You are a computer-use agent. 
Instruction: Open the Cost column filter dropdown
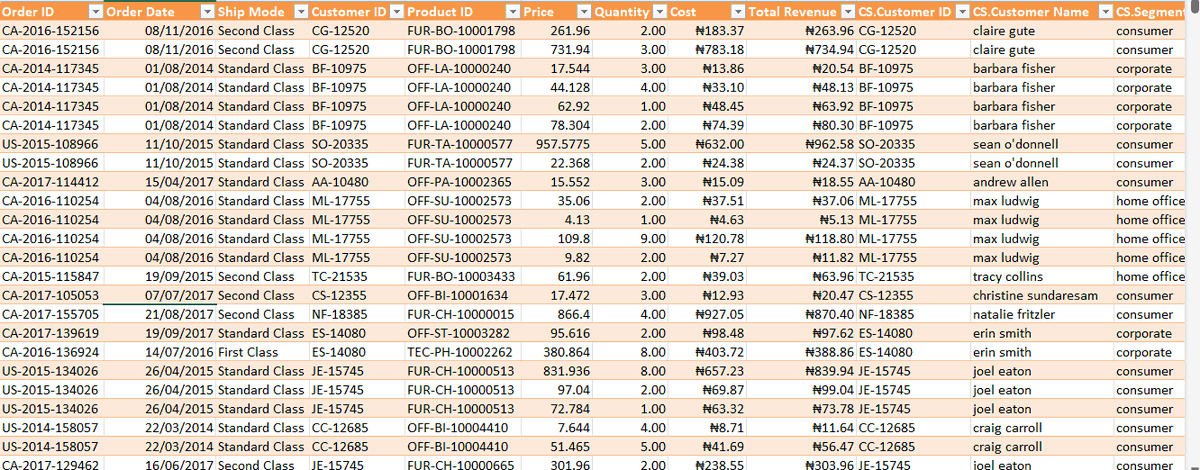click(x=738, y=12)
